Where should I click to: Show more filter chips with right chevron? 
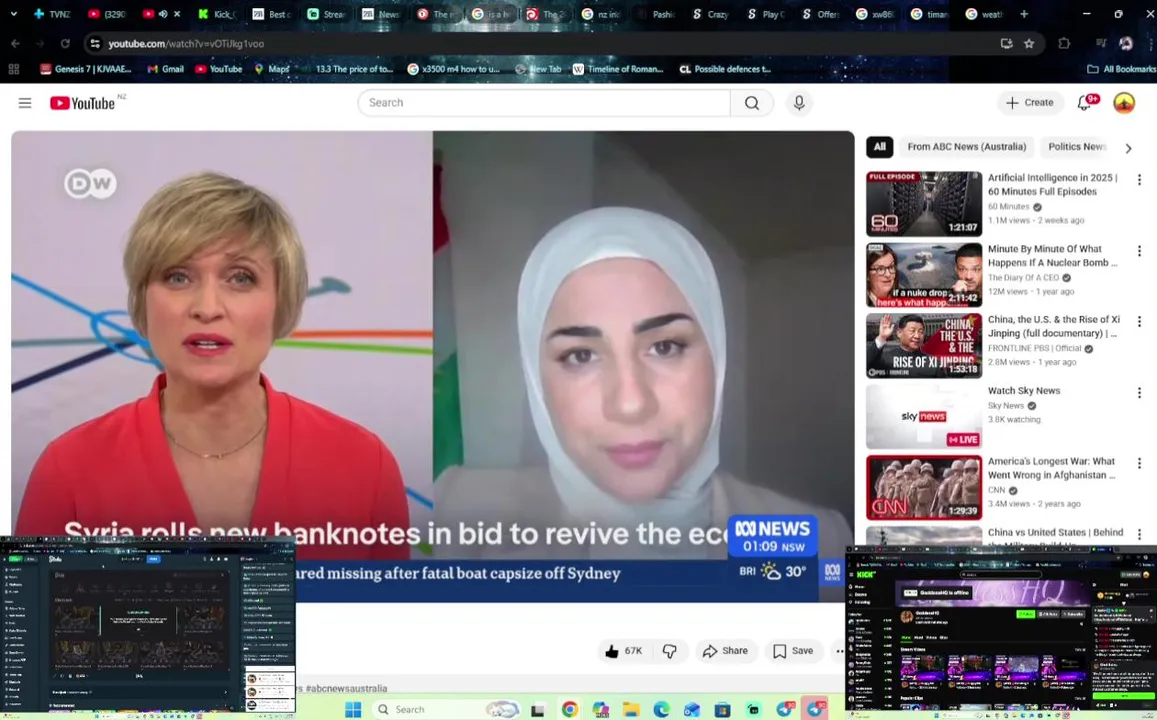point(1128,148)
